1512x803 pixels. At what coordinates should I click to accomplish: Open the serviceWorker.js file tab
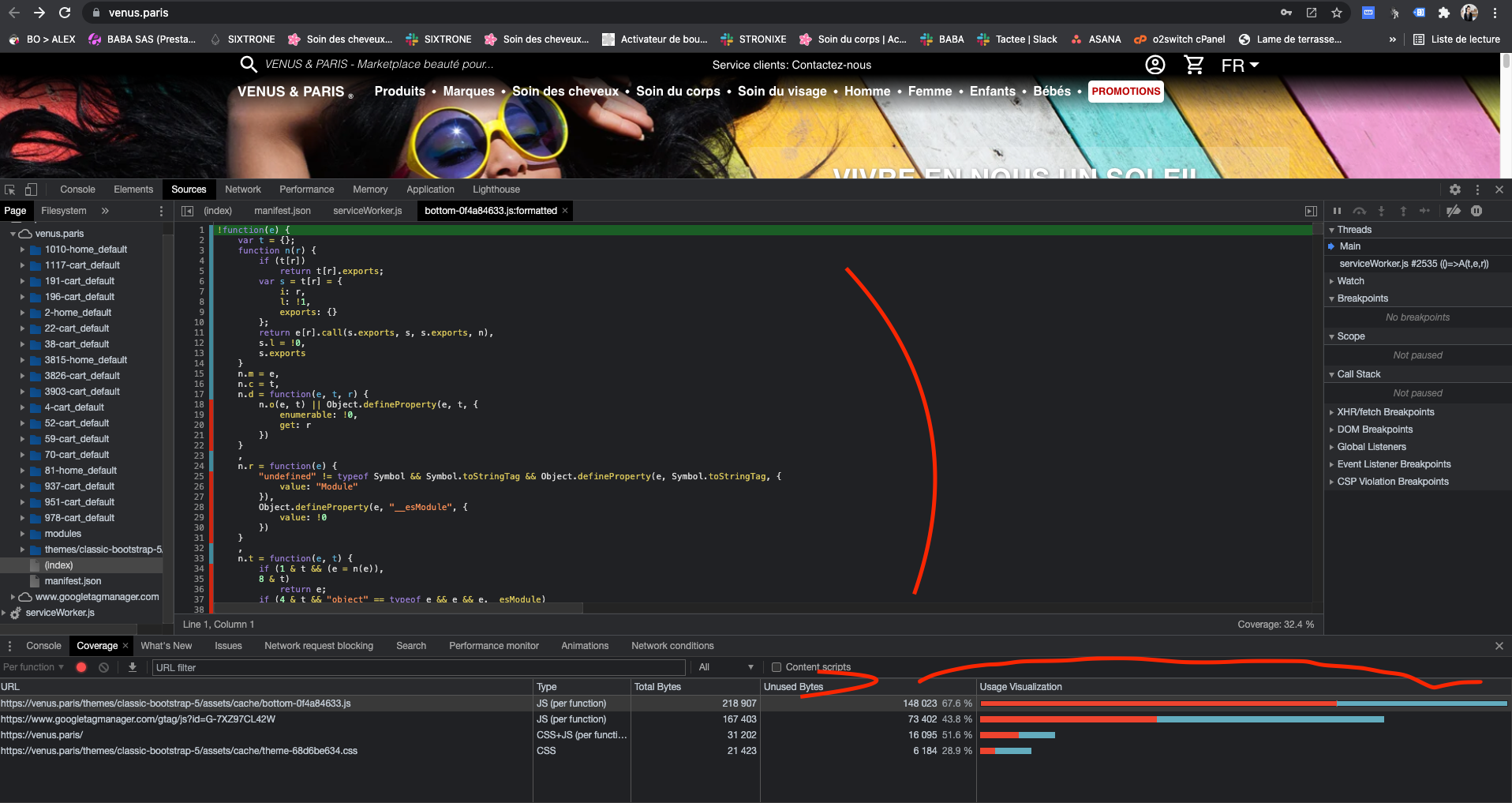click(x=367, y=211)
